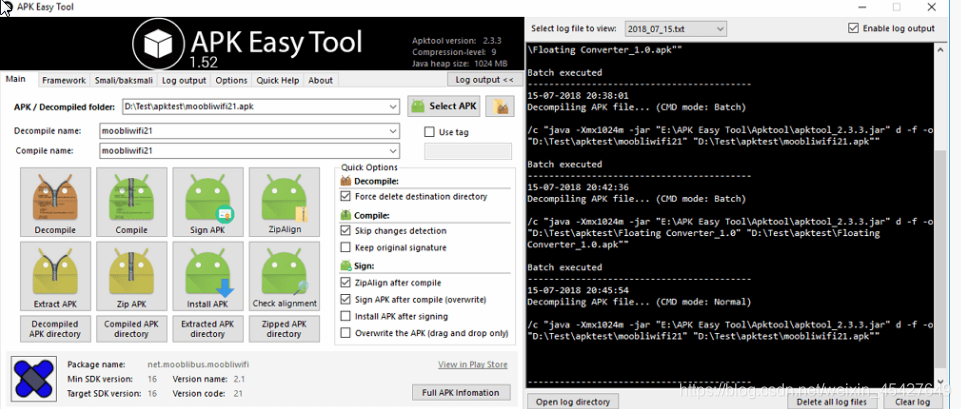Enable Keep original signature

tap(345, 248)
